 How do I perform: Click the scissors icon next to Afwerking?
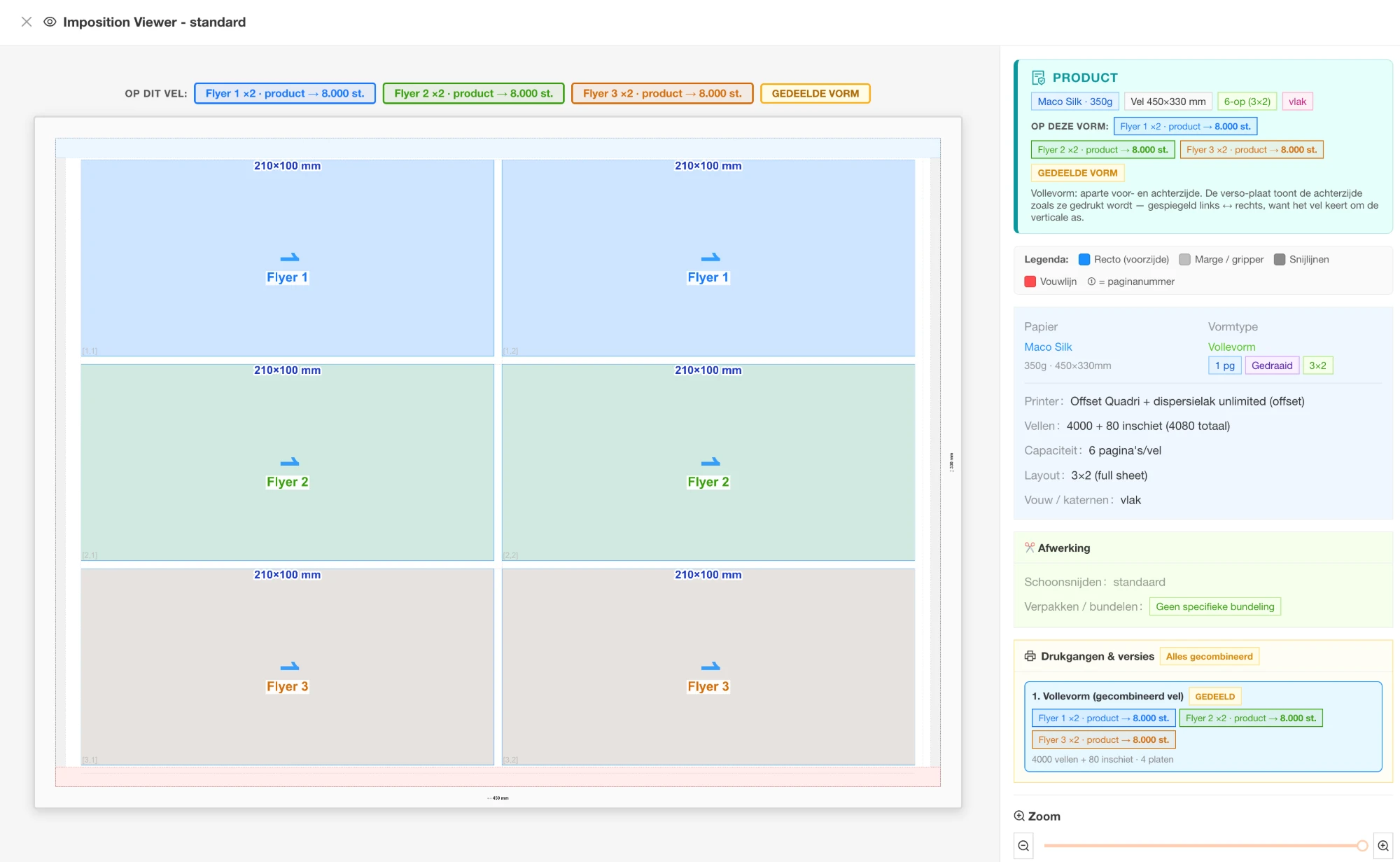[1029, 548]
